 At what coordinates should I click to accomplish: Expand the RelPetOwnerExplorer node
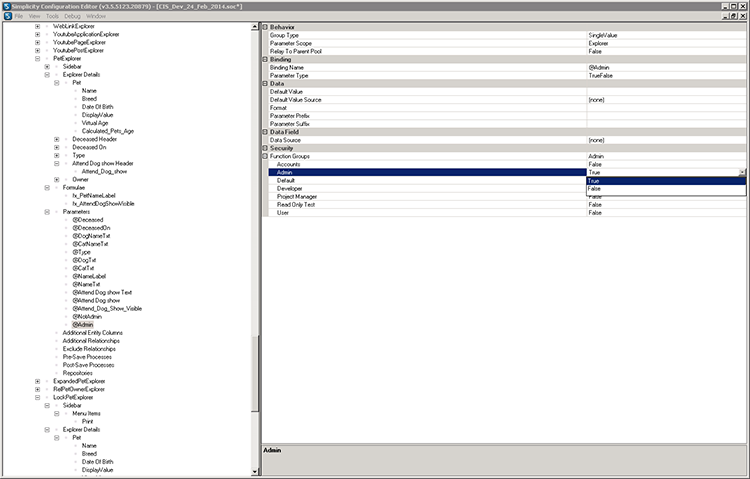[x=37, y=389]
